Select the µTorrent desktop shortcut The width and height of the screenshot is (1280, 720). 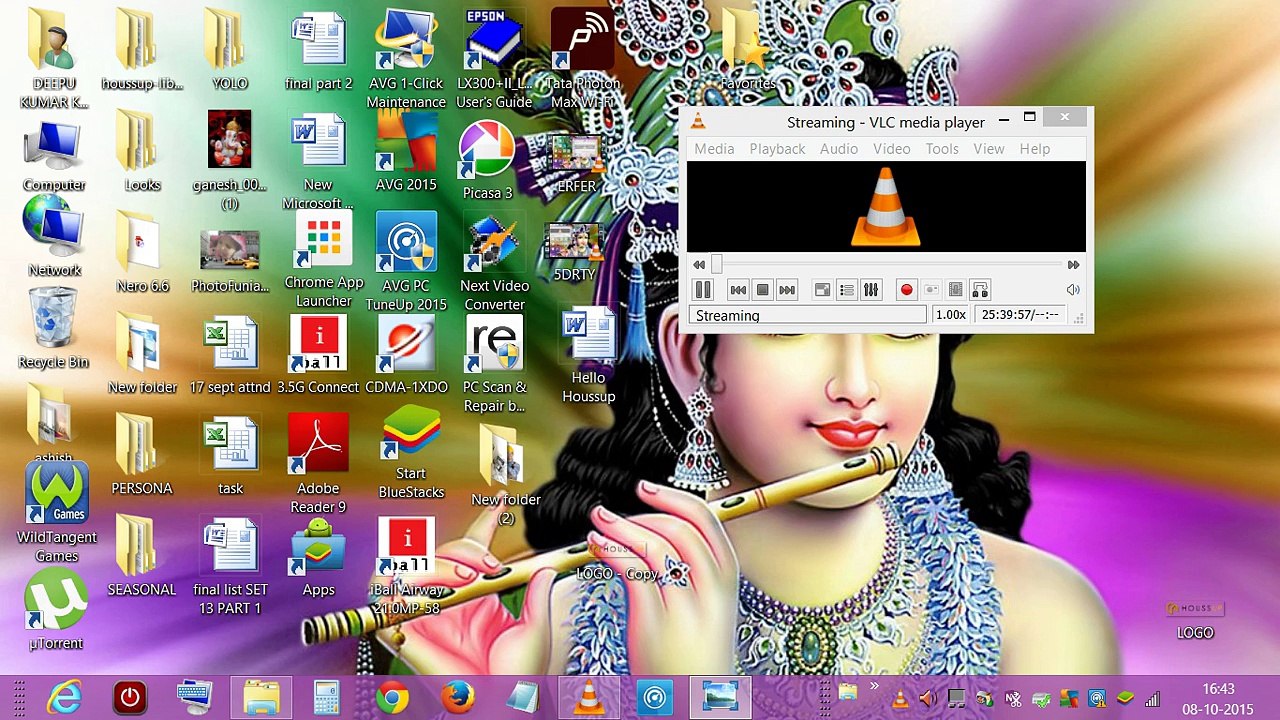(x=56, y=610)
